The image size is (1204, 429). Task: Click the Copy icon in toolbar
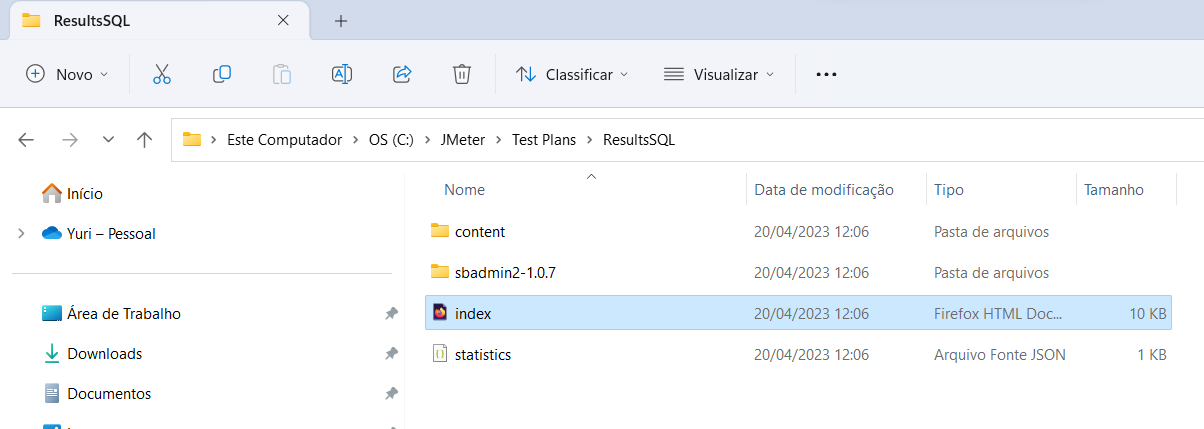[x=222, y=74]
